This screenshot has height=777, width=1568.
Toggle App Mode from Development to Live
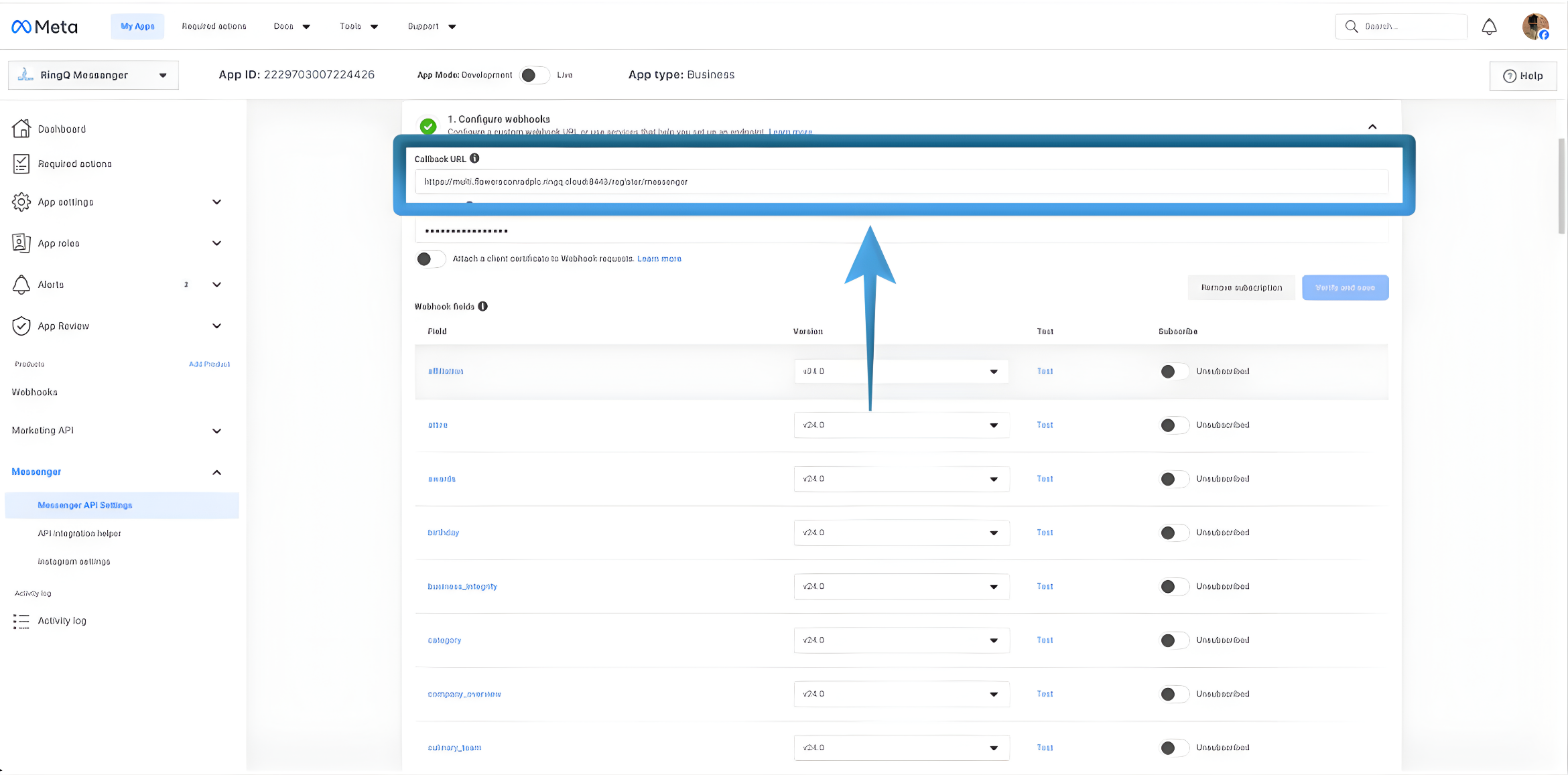click(x=535, y=75)
